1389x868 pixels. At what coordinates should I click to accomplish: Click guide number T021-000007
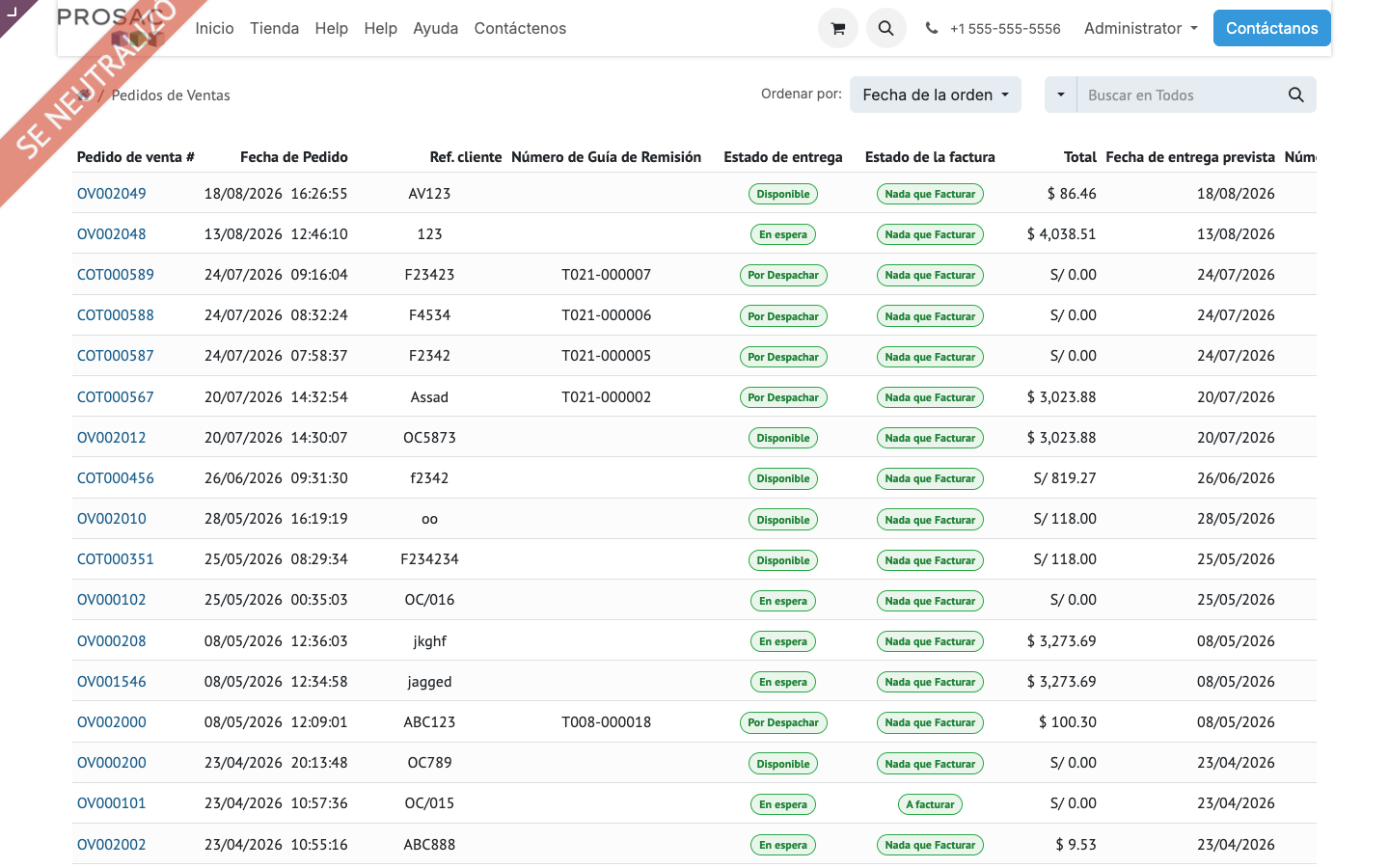(x=606, y=274)
